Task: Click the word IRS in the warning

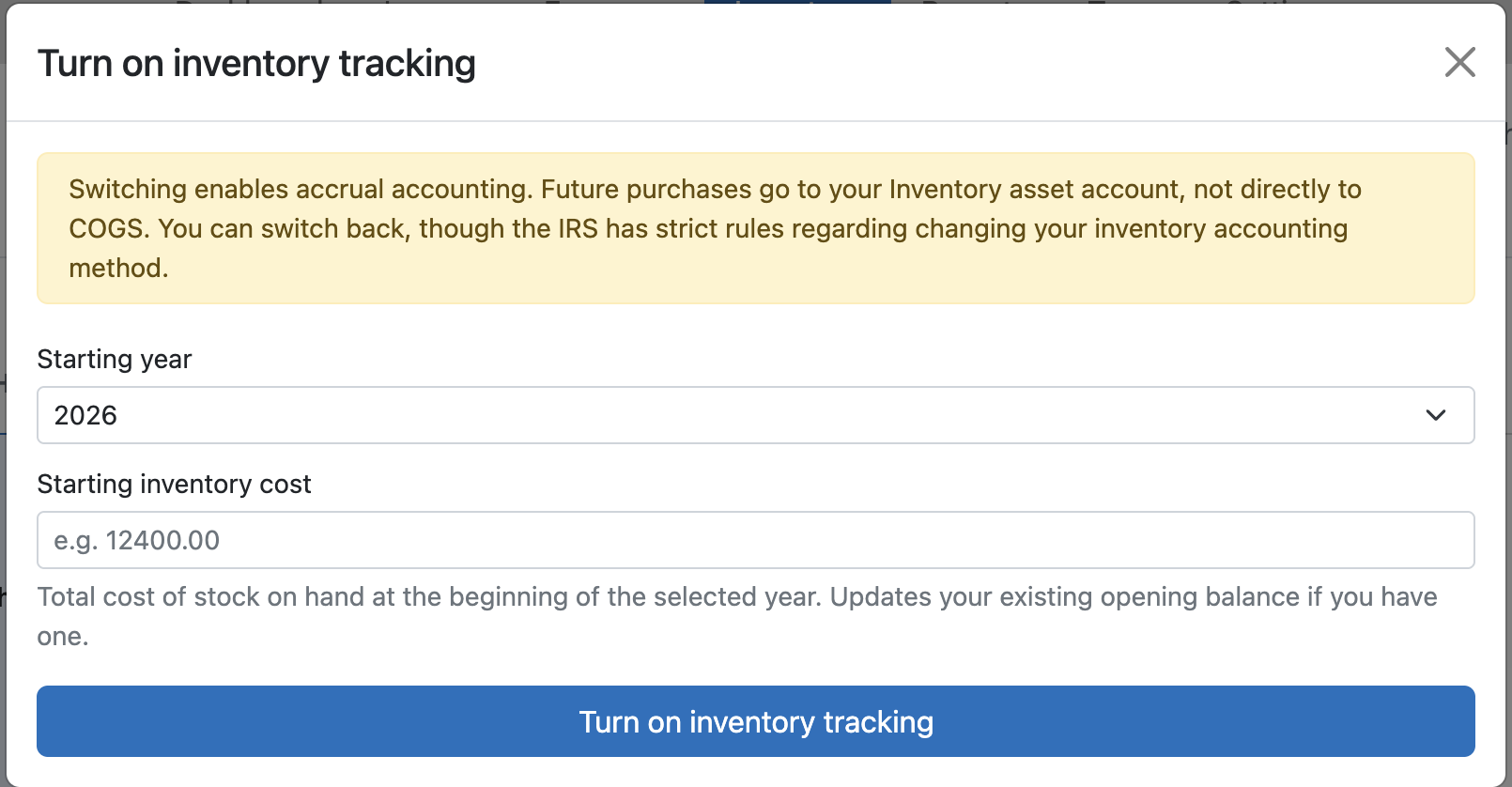Action: (x=578, y=228)
